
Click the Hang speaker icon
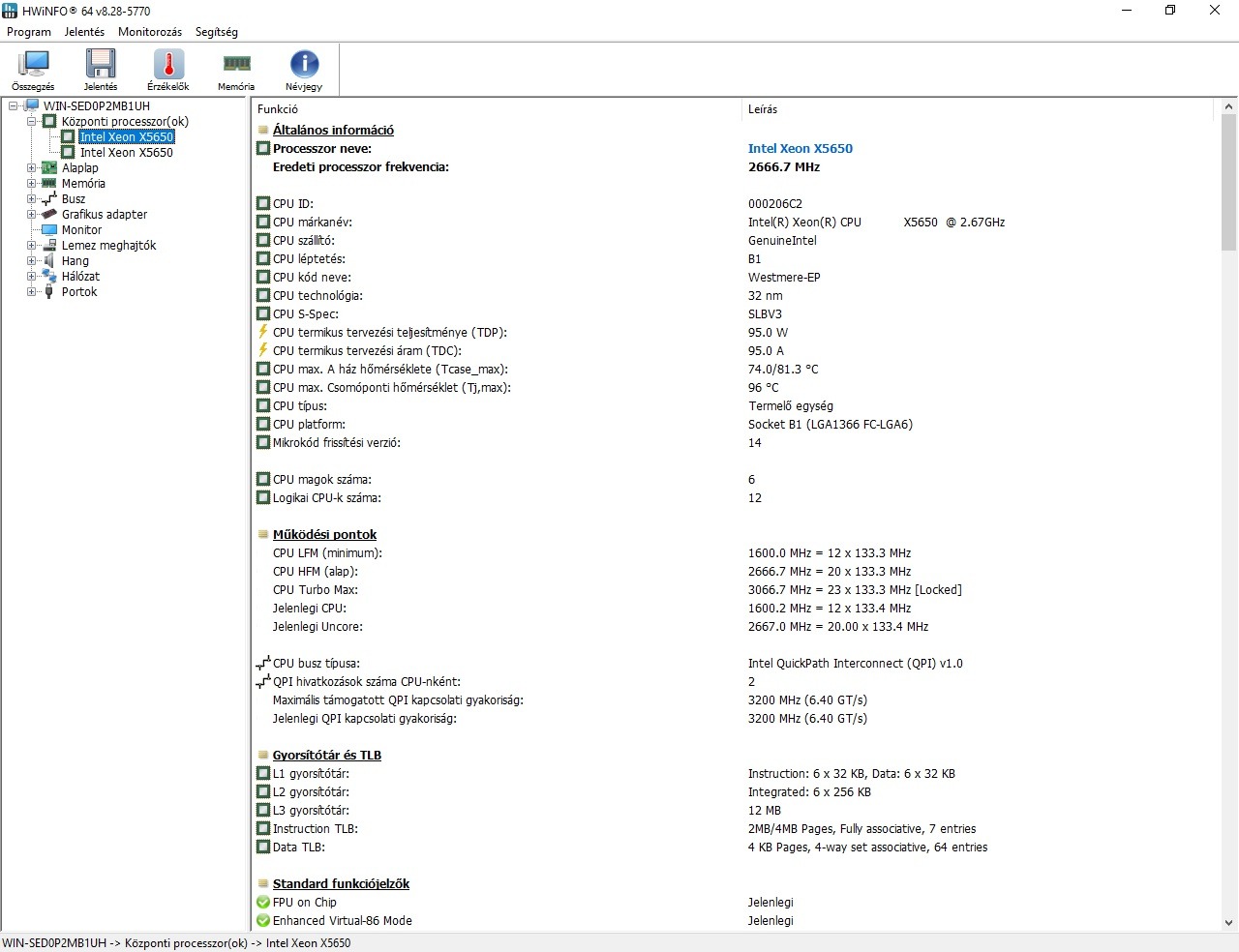point(49,260)
